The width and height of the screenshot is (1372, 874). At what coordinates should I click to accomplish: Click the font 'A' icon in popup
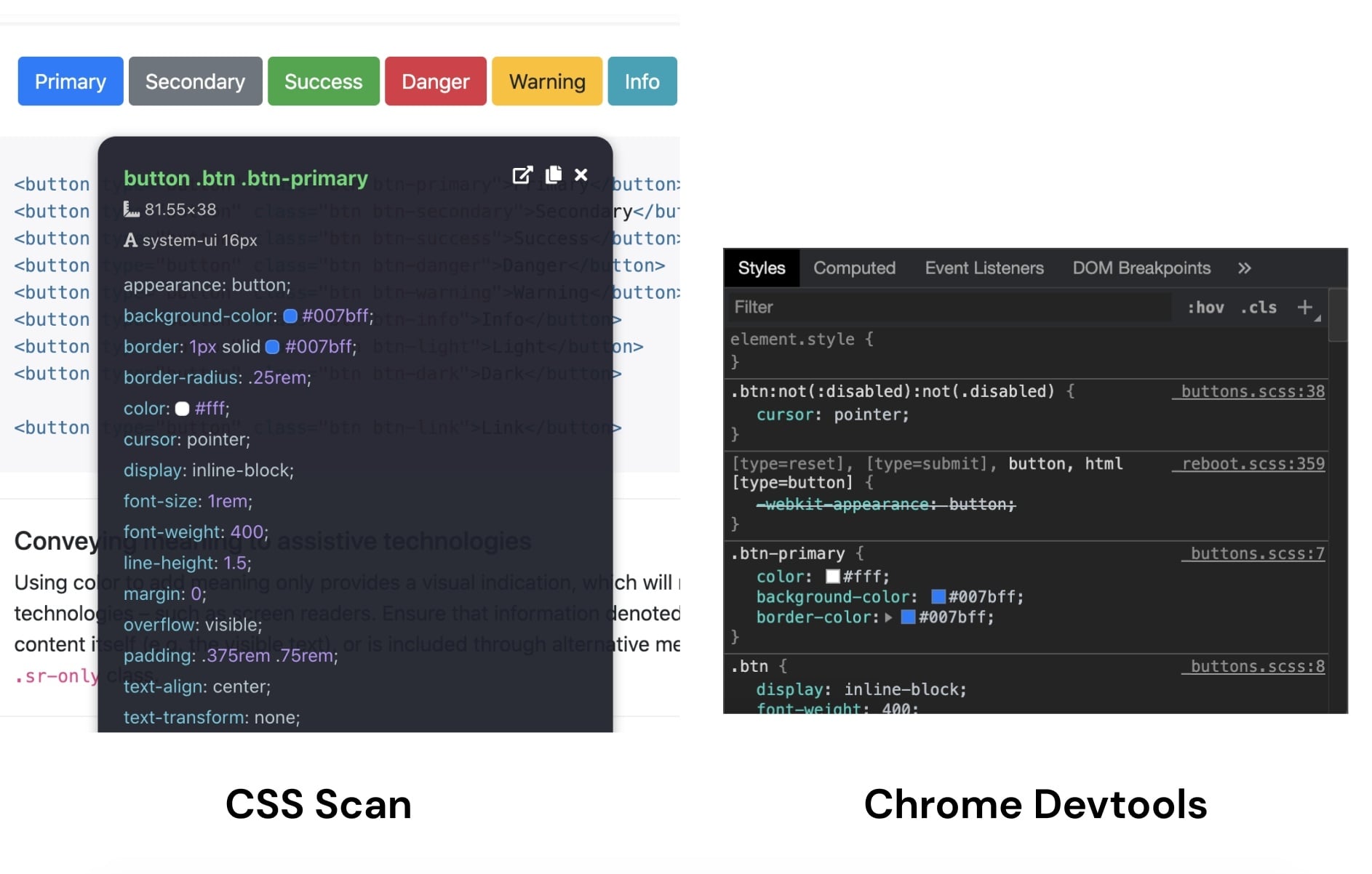point(130,240)
